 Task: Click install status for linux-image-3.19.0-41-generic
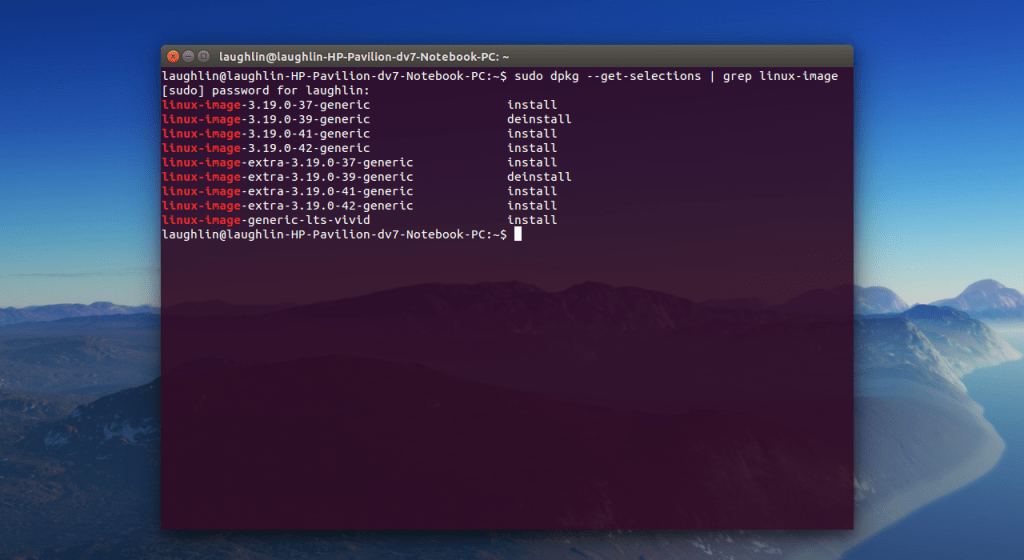[x=532, y=134]
